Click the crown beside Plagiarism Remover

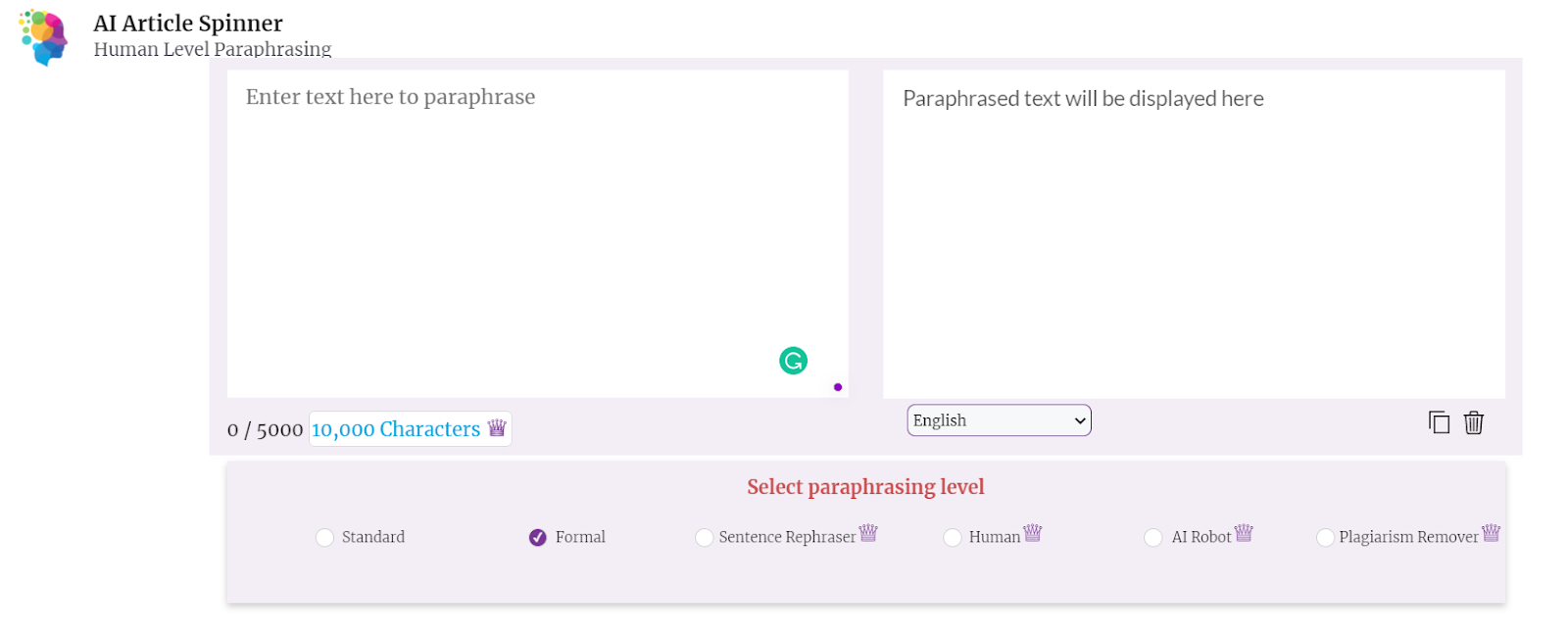pyautogui.click(x=1491, y=532)
